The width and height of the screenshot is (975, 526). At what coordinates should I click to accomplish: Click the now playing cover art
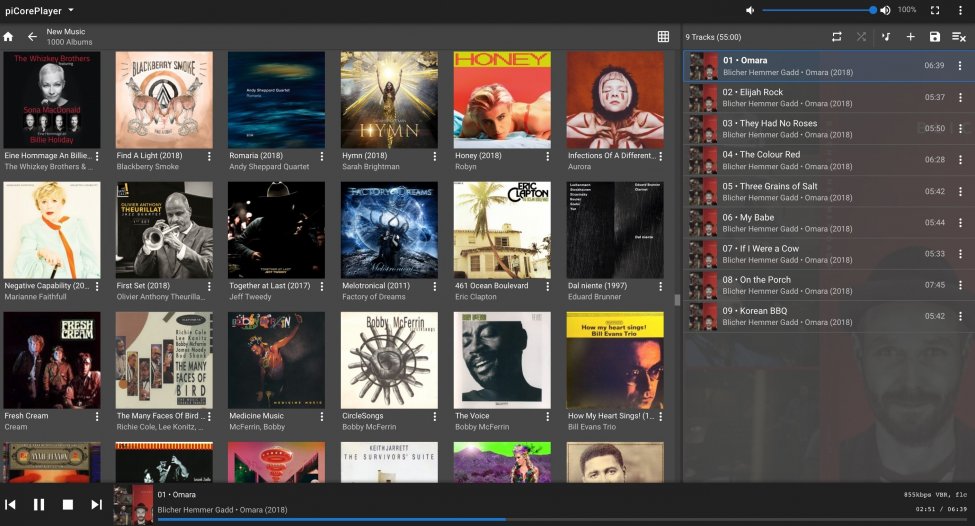click(133, 505)
